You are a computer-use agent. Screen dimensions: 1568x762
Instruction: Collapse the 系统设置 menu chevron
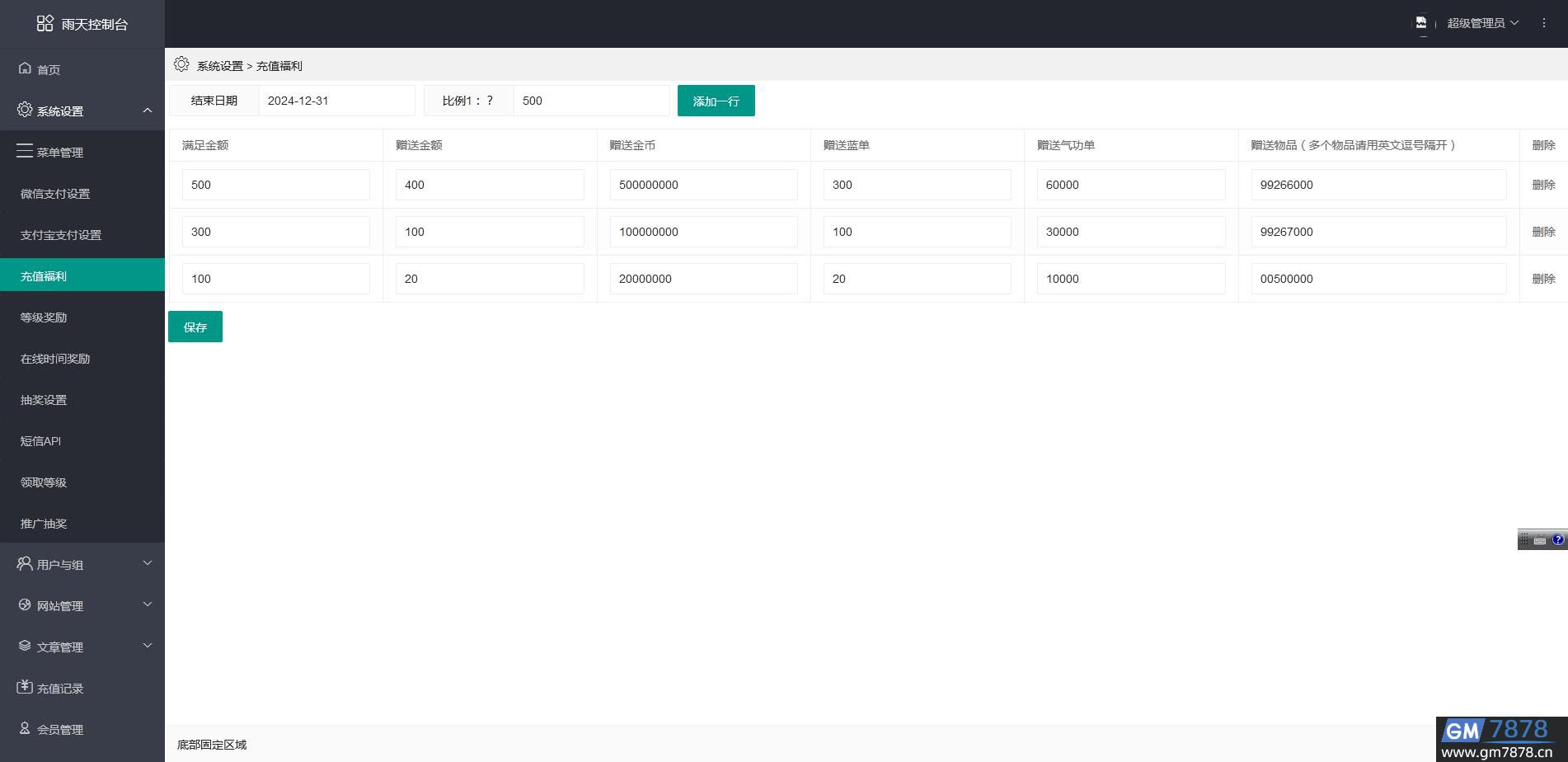click(148, 111)
